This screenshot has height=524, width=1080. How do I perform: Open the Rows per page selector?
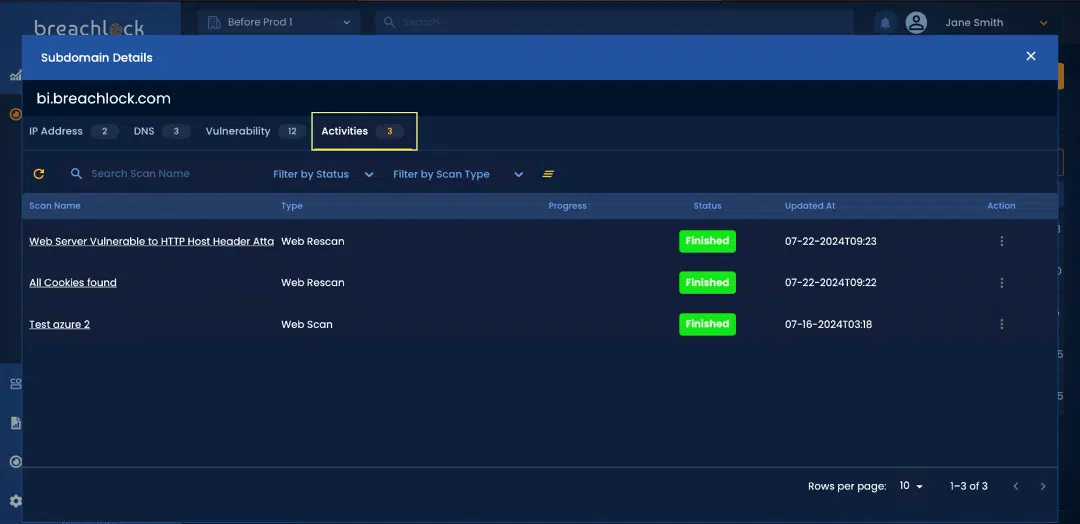(911, 486)
